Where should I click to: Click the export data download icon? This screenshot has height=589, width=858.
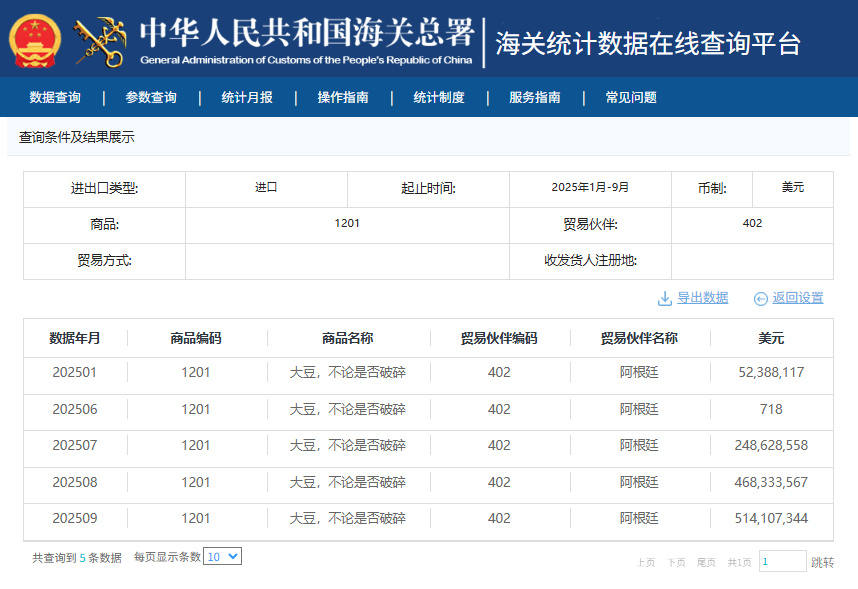[664, 298]
